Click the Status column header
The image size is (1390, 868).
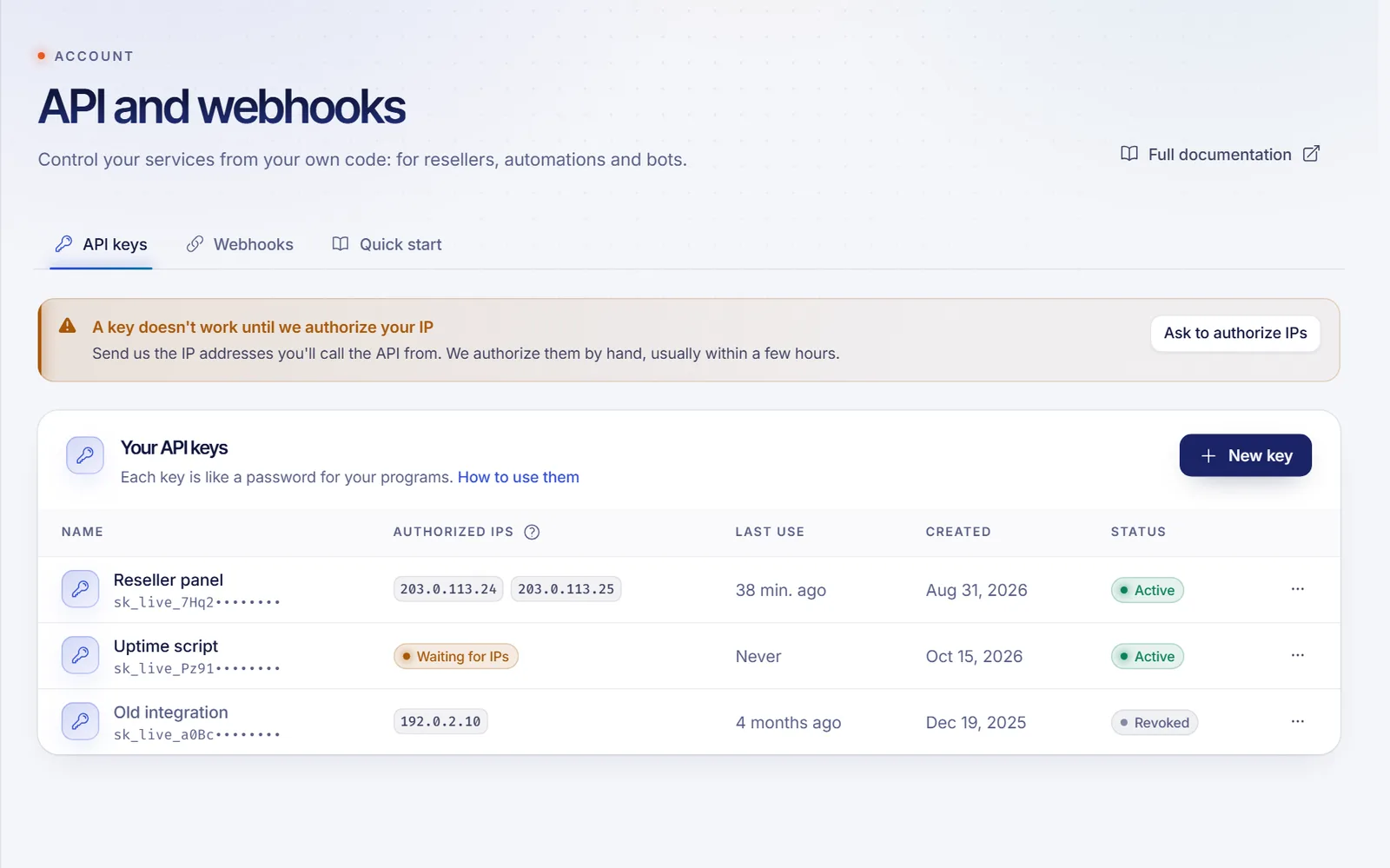(1138, 532)
